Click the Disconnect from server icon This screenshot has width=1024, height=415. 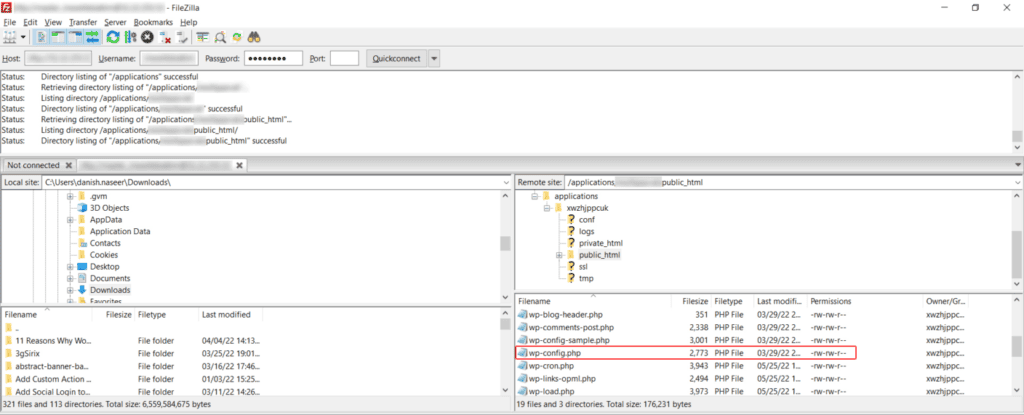click(x=165, y=37)
